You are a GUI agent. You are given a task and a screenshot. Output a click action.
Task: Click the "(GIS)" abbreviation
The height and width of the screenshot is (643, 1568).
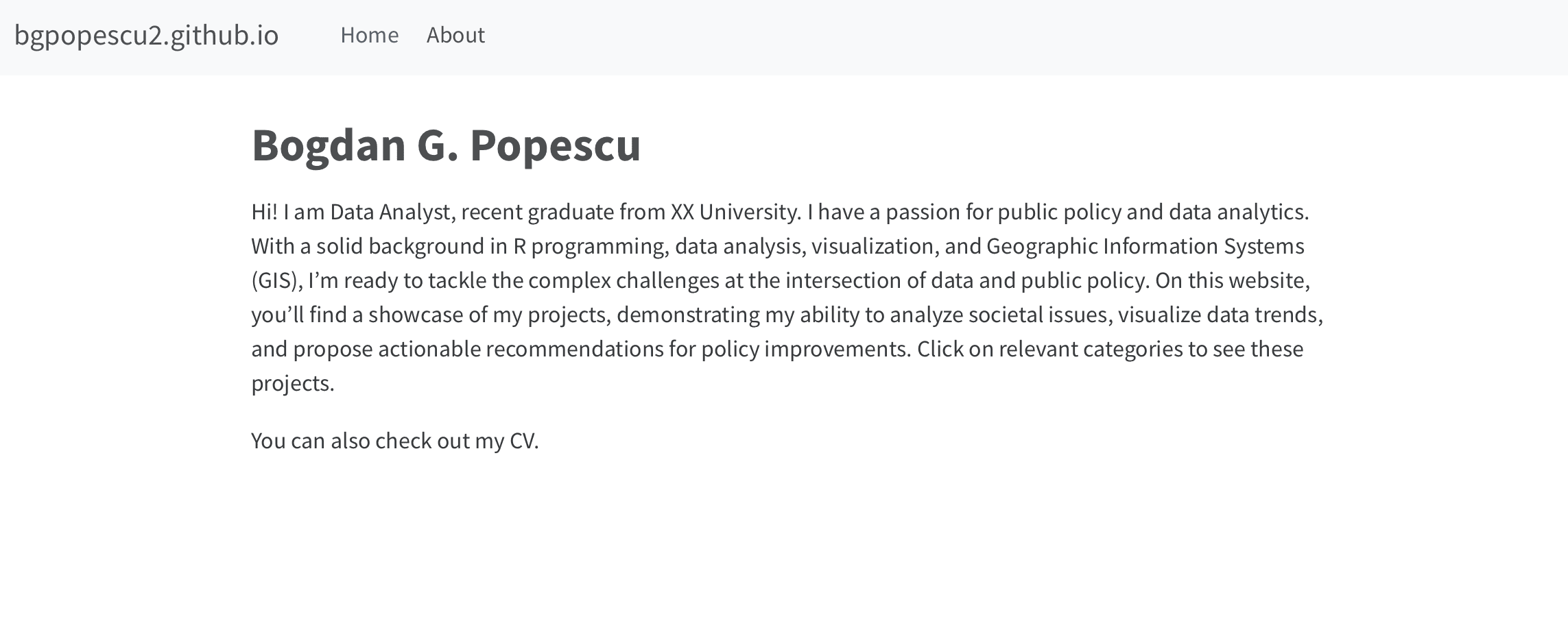pyautogui.click(x=275, y=280)
